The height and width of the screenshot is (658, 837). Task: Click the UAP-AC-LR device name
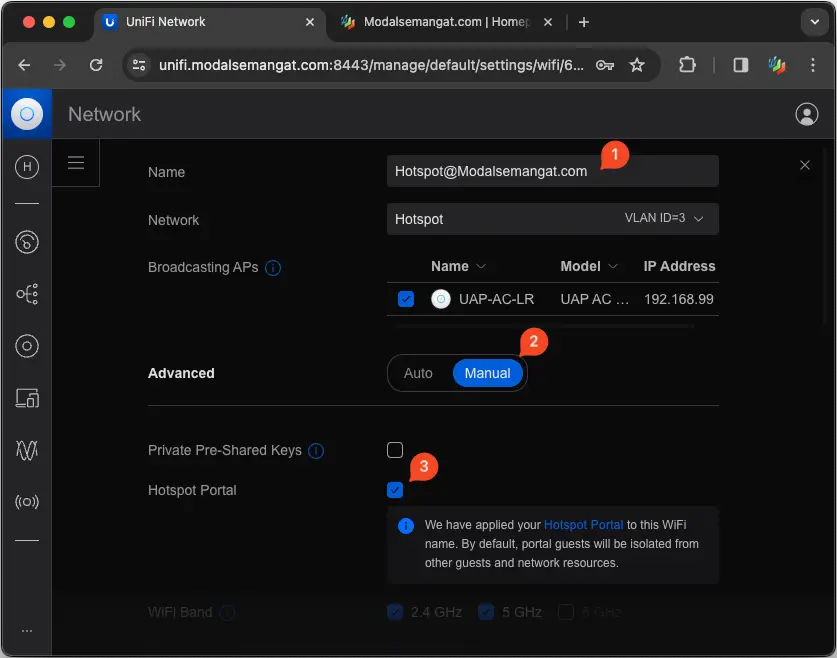[496, 299]
